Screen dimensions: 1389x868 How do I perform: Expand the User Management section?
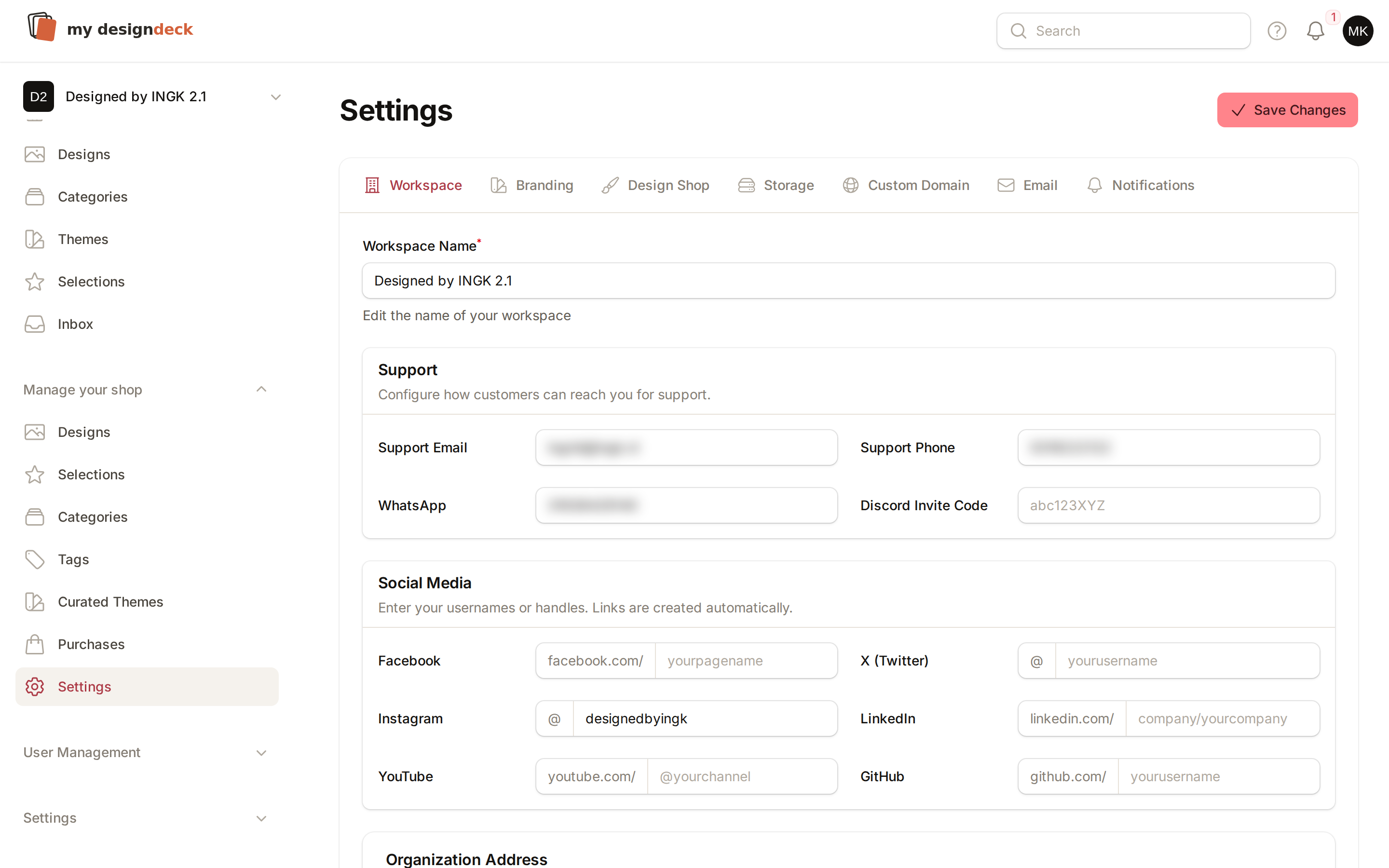[x=261, y=753]
